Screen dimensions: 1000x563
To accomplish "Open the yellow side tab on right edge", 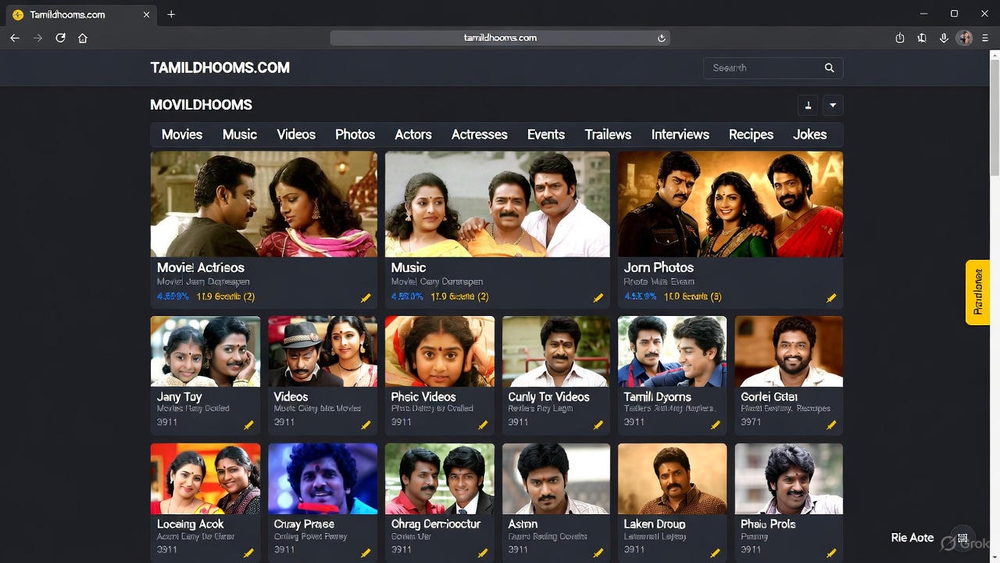I will (x=977, y=292).
